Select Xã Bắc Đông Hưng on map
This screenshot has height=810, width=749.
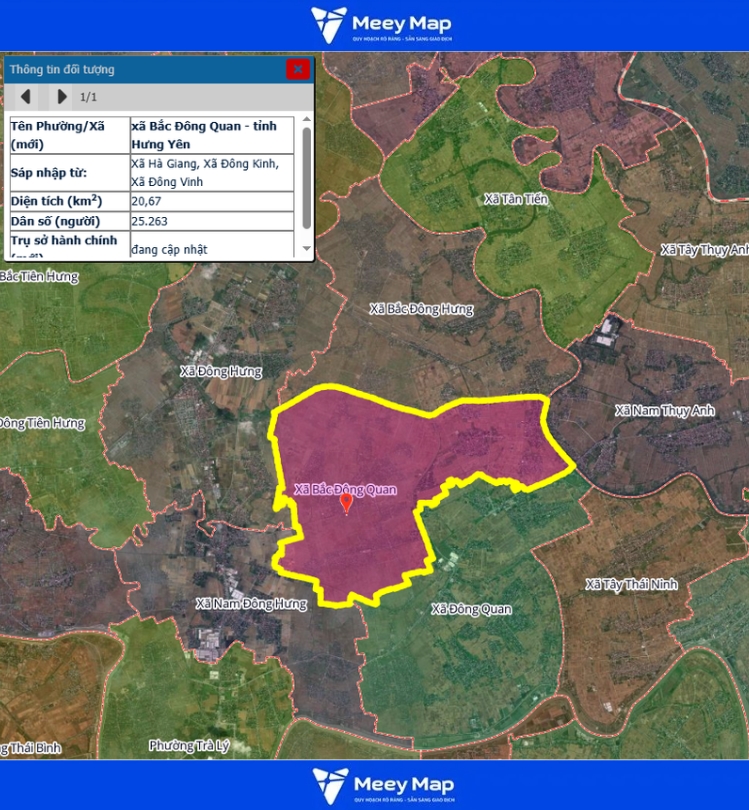click(421, 309)
